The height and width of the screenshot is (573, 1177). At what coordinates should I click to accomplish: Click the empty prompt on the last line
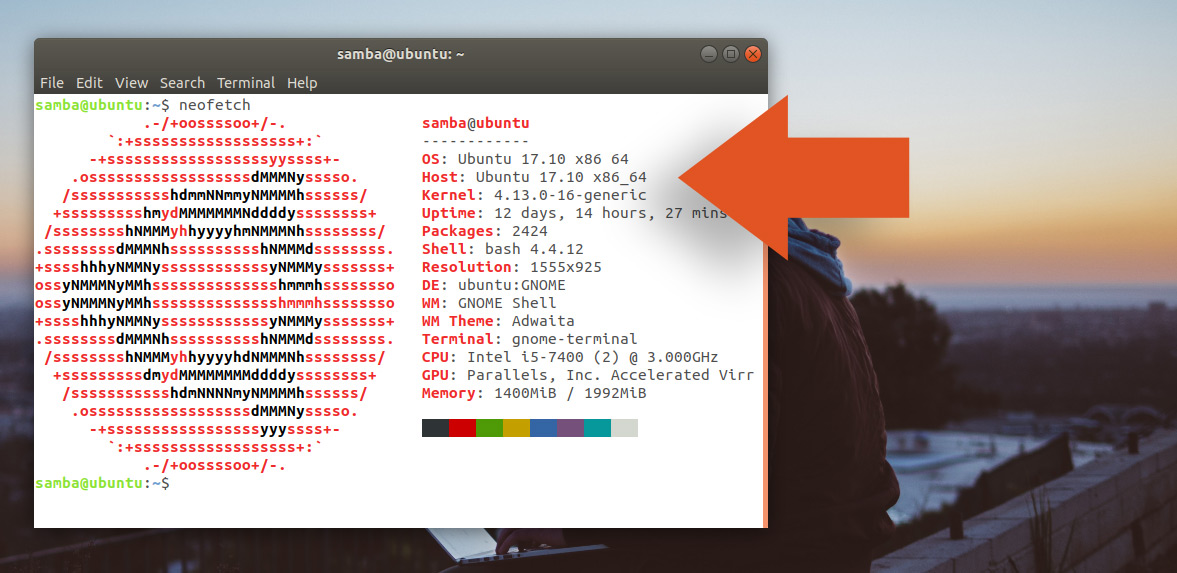(x=102, y=484)
